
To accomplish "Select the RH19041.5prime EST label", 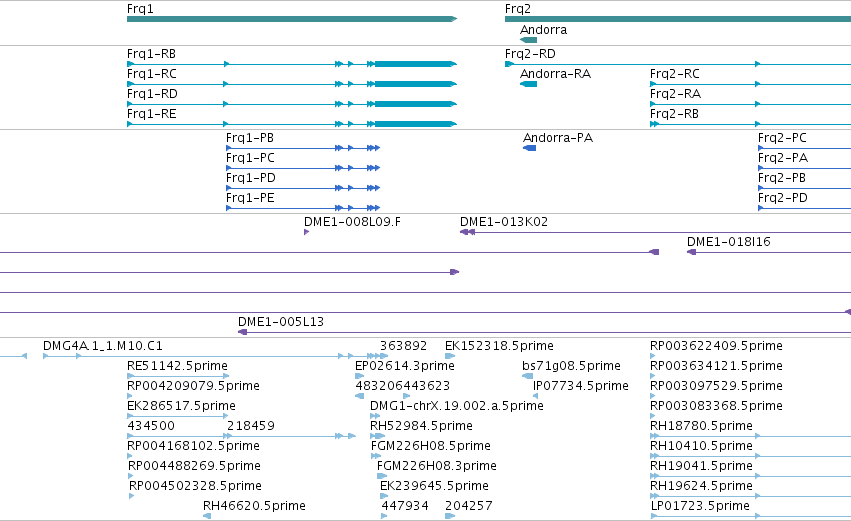I will [701, 466].
